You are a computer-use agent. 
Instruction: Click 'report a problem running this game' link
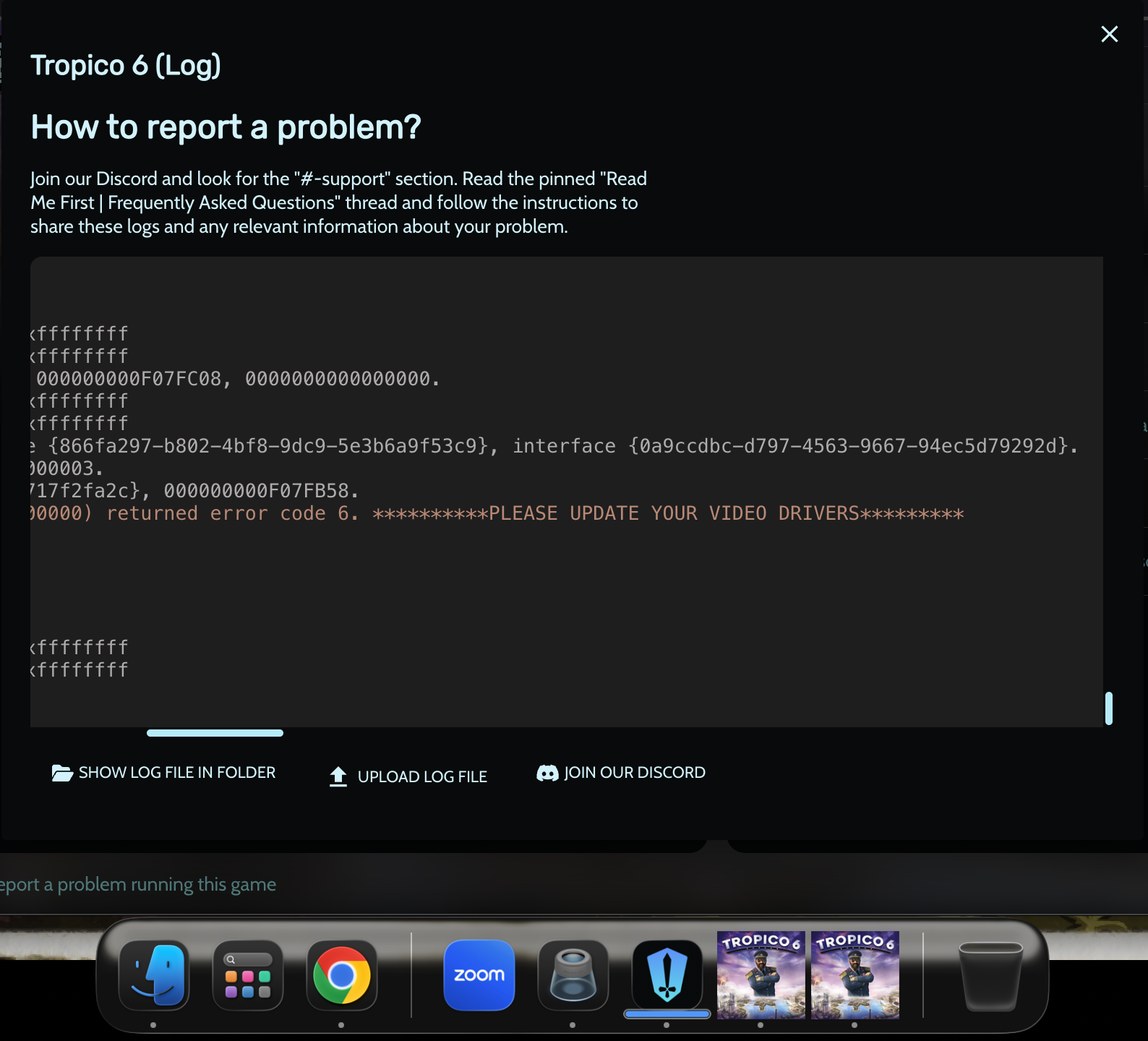coord(138,884)
